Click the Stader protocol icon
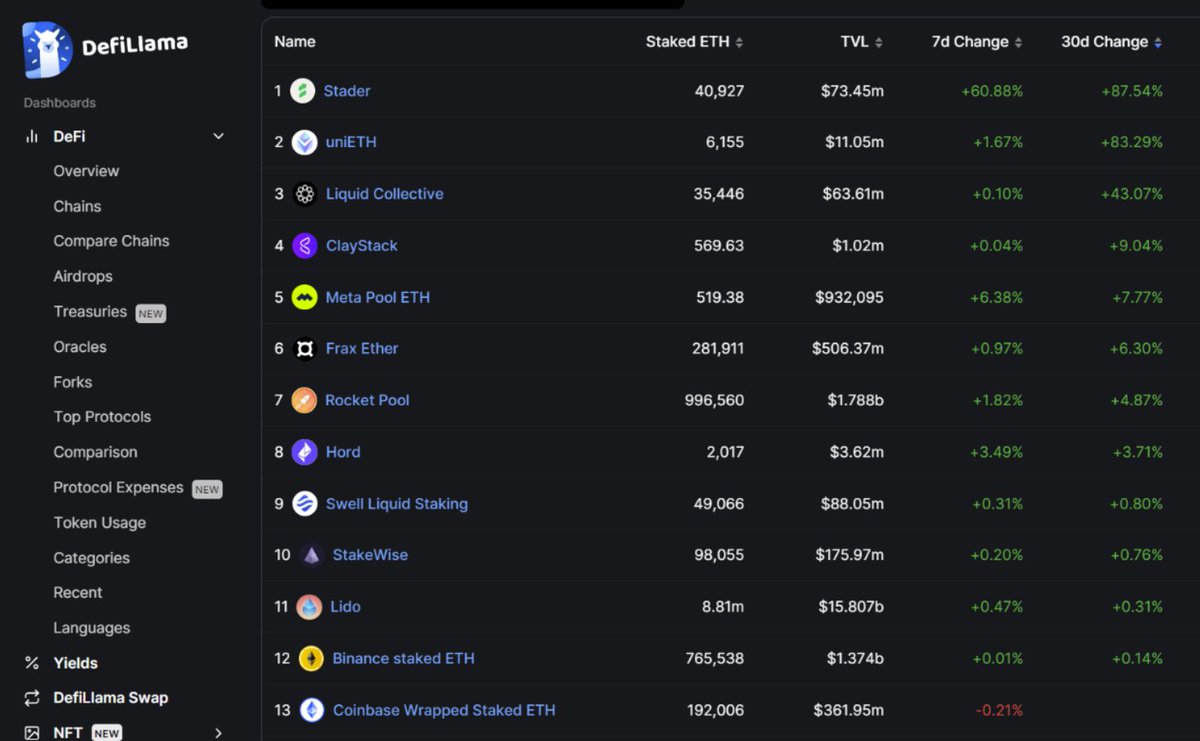The height and width of the screenshot is (741, 1200). (303, 91)
